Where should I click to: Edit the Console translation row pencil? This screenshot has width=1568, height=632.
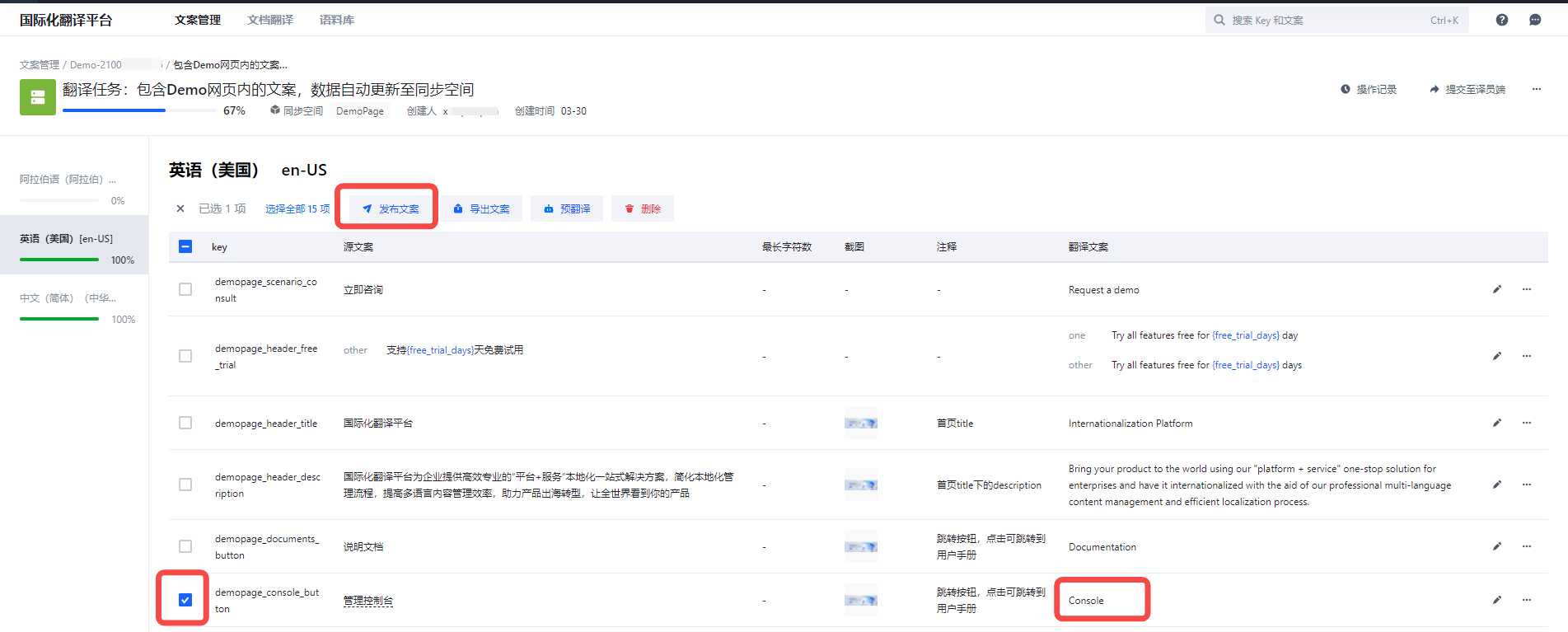coord(1497,600)
